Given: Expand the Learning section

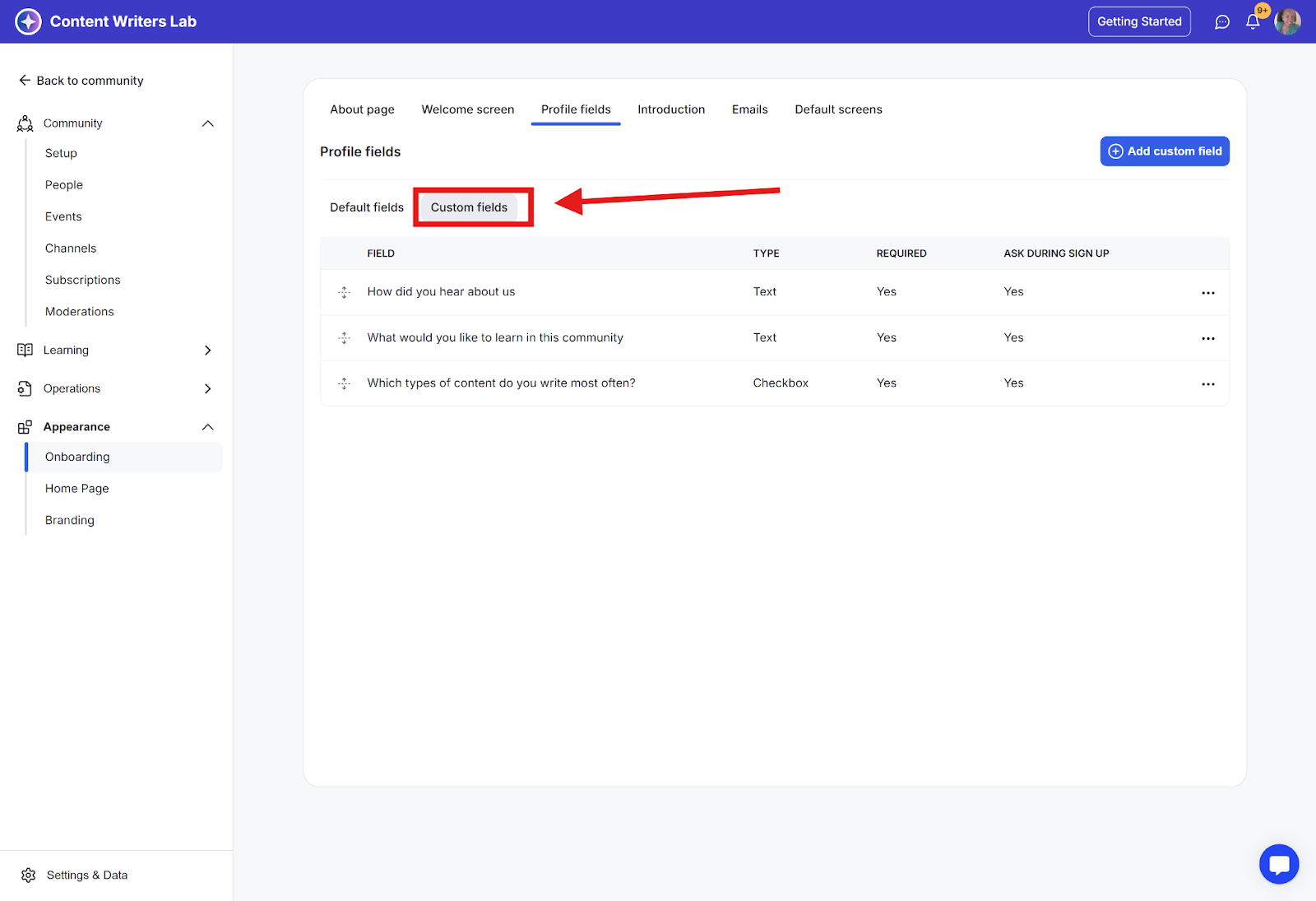Looking at the screenshot, I should pos(207,351).
